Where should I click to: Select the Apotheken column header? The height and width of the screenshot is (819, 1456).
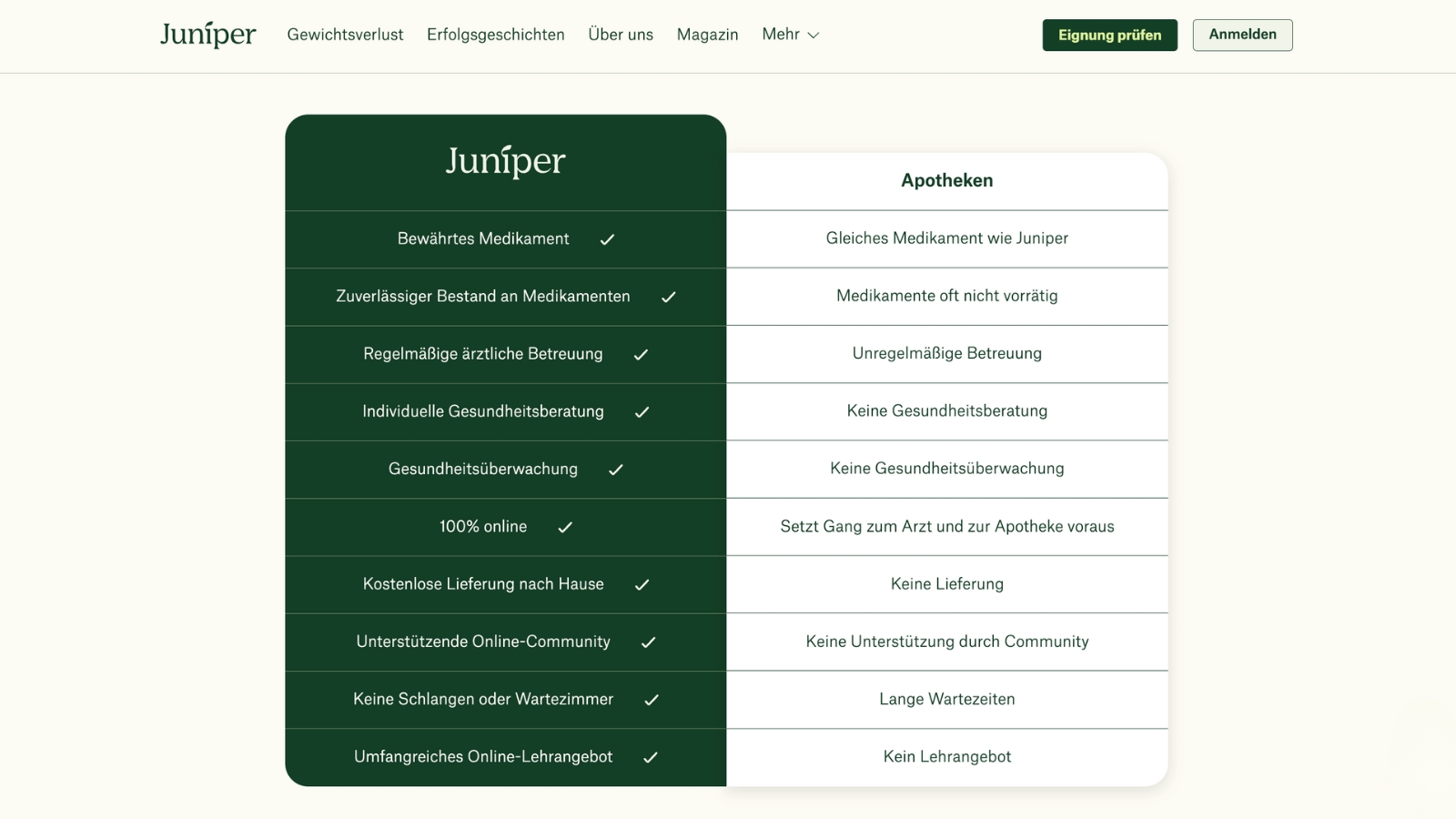[946, 180]
